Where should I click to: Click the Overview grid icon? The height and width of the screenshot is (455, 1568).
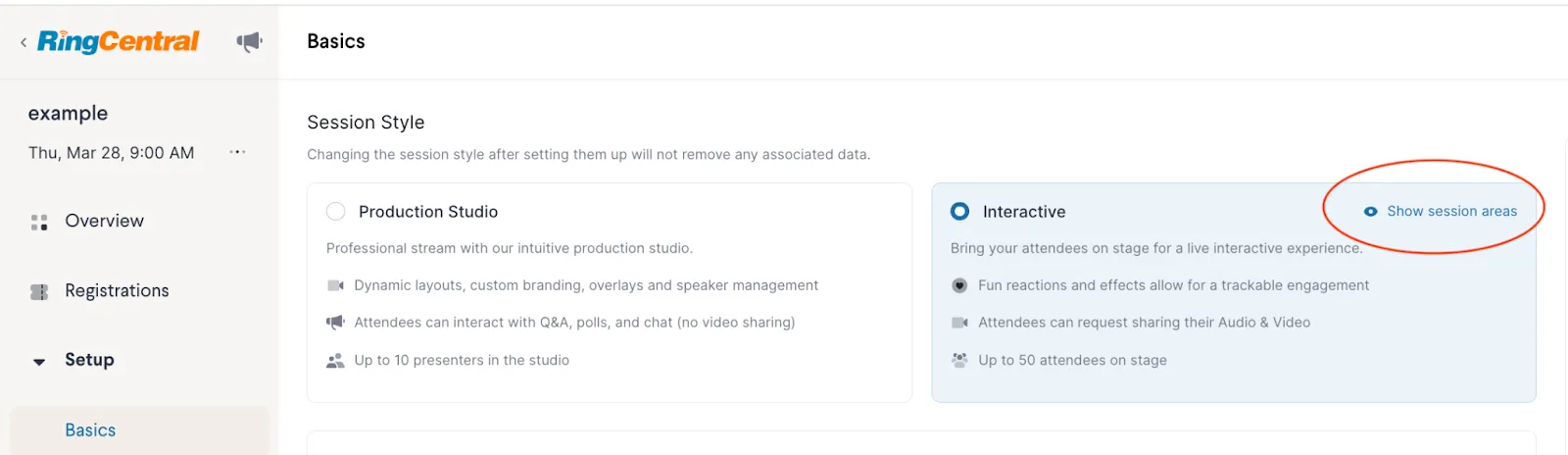pos(39,223)
